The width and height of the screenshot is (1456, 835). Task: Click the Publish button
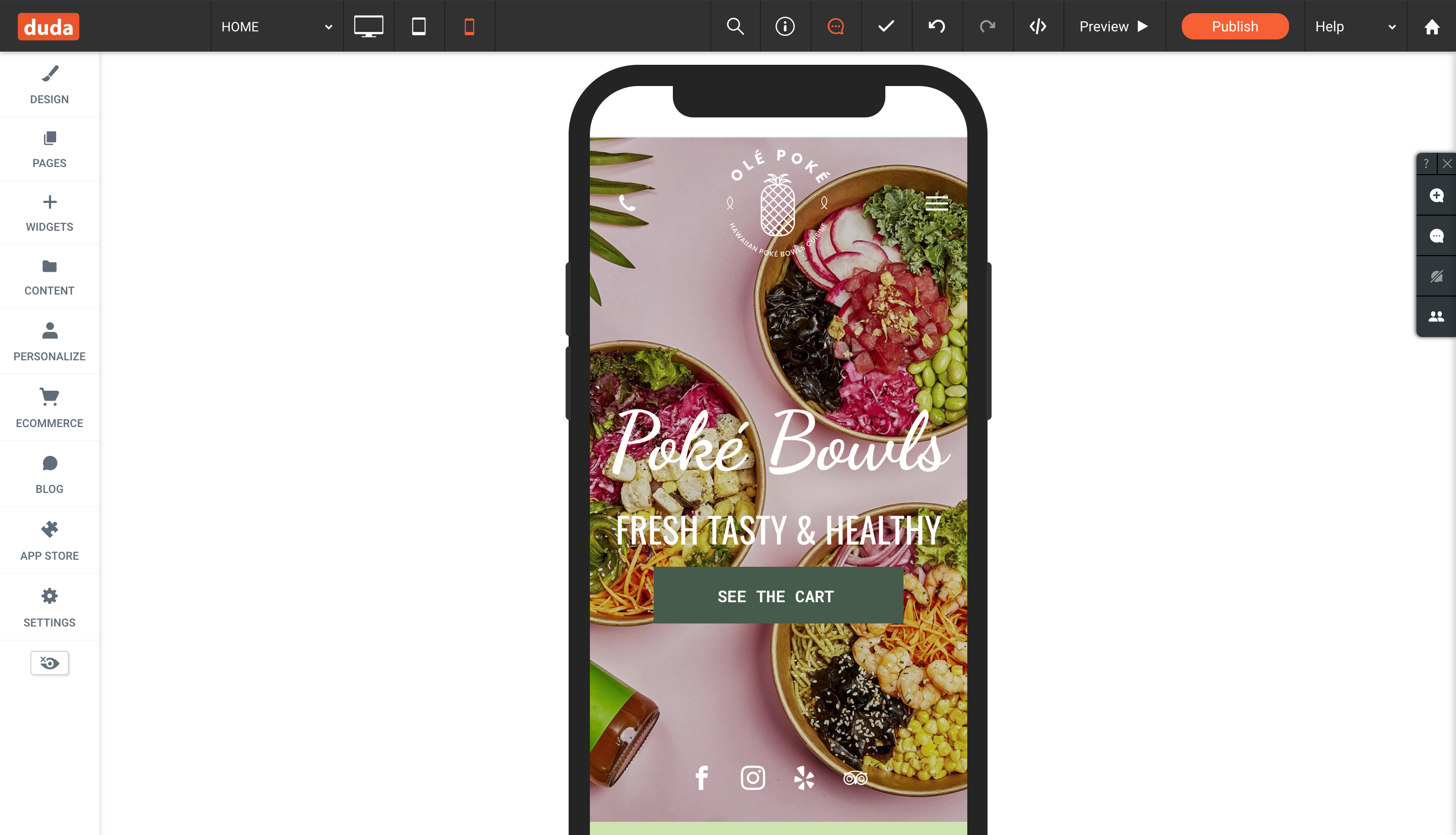[1235, 26]
